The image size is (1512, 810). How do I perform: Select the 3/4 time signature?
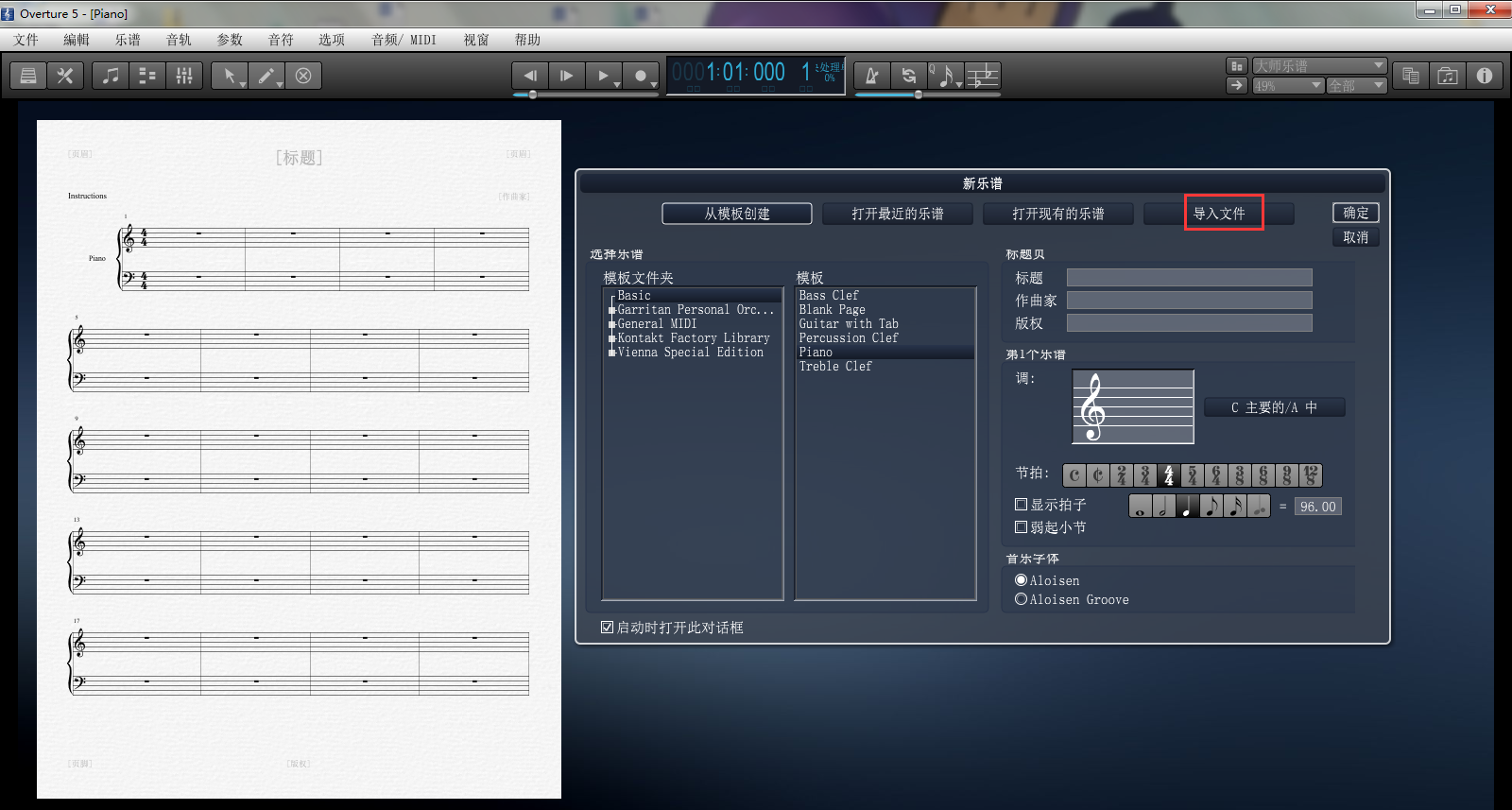(1145, 475)
